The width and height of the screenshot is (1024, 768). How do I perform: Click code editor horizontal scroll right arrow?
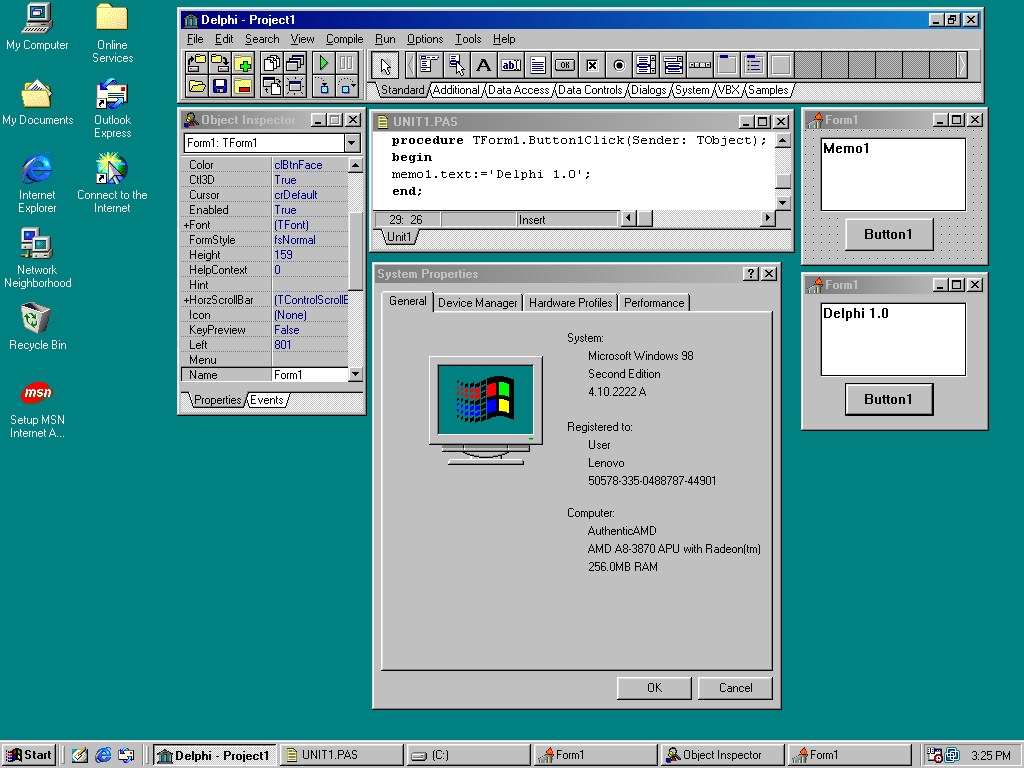click(x=767, y=218)
